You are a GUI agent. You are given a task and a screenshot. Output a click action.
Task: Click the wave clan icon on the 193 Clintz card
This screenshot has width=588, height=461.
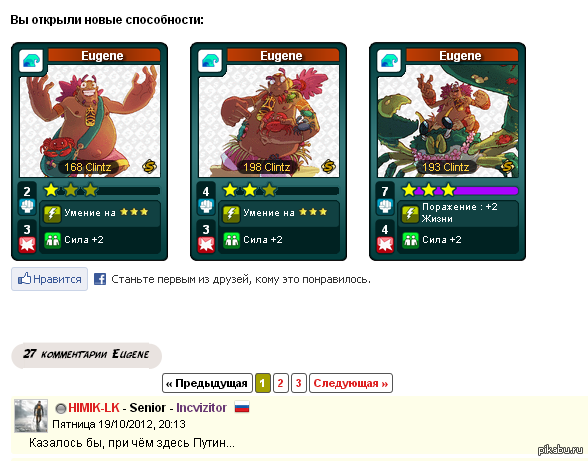[x=389, y=61]
